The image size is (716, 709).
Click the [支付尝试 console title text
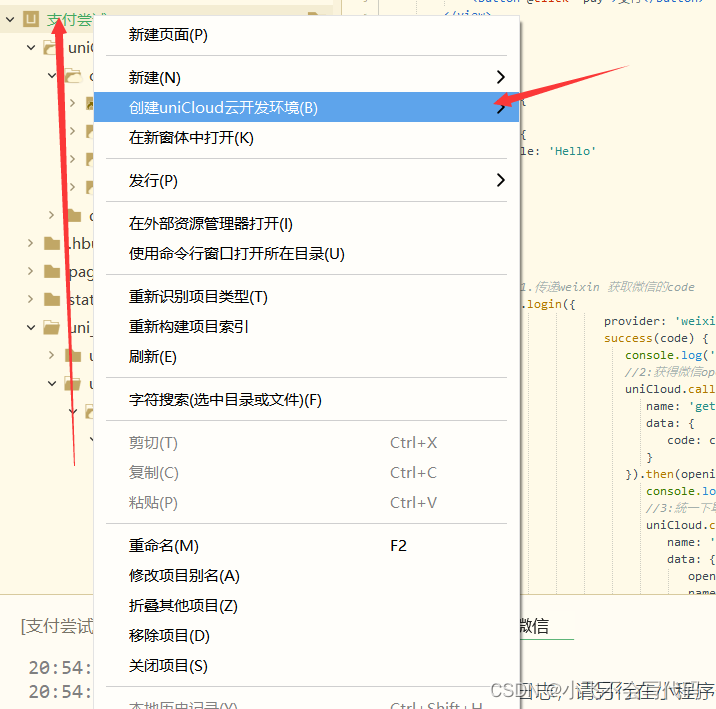pos(57,626)
